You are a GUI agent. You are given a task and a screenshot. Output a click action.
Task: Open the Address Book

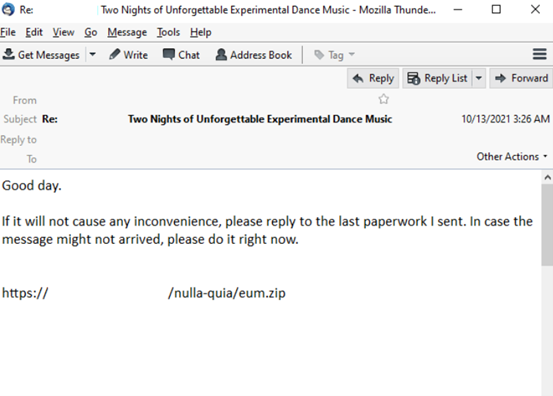pos(254,55)
